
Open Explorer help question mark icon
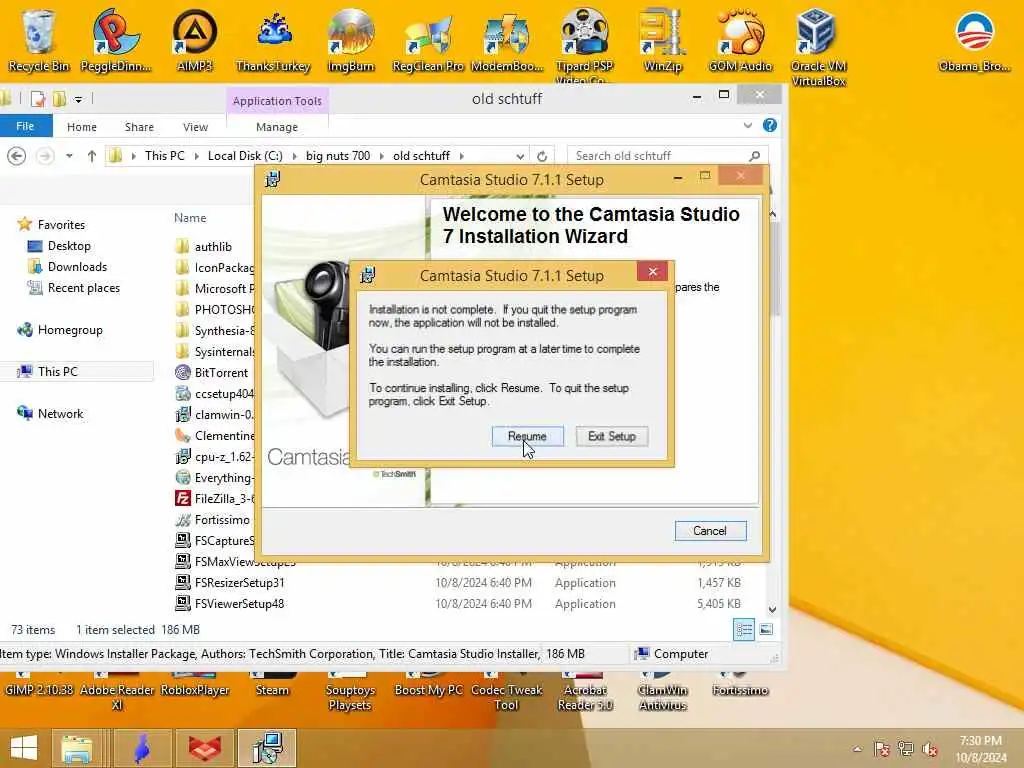pyautogui.click(x=770, y=125)
